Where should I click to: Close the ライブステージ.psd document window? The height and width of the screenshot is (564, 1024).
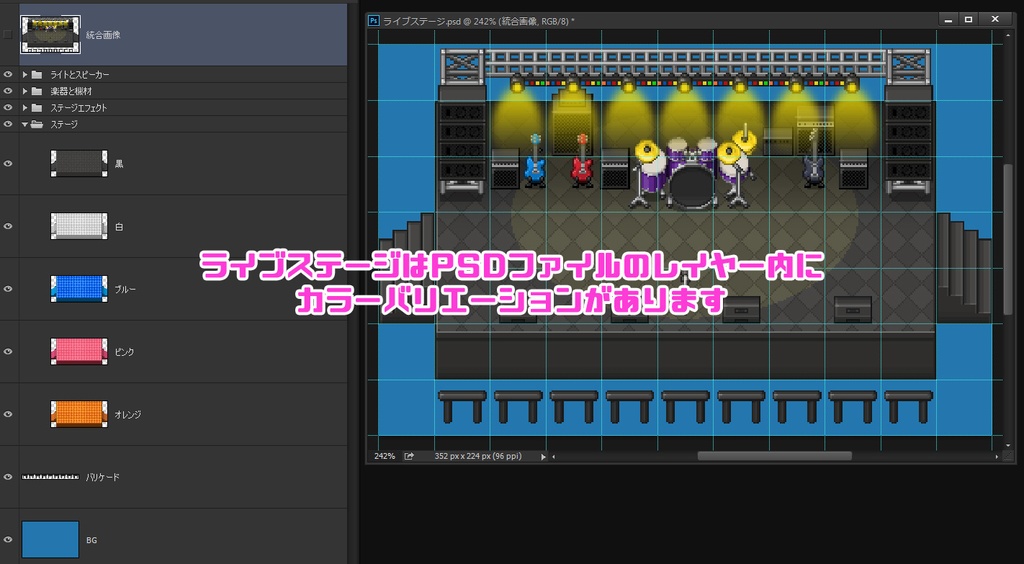(x=995, y=20)
